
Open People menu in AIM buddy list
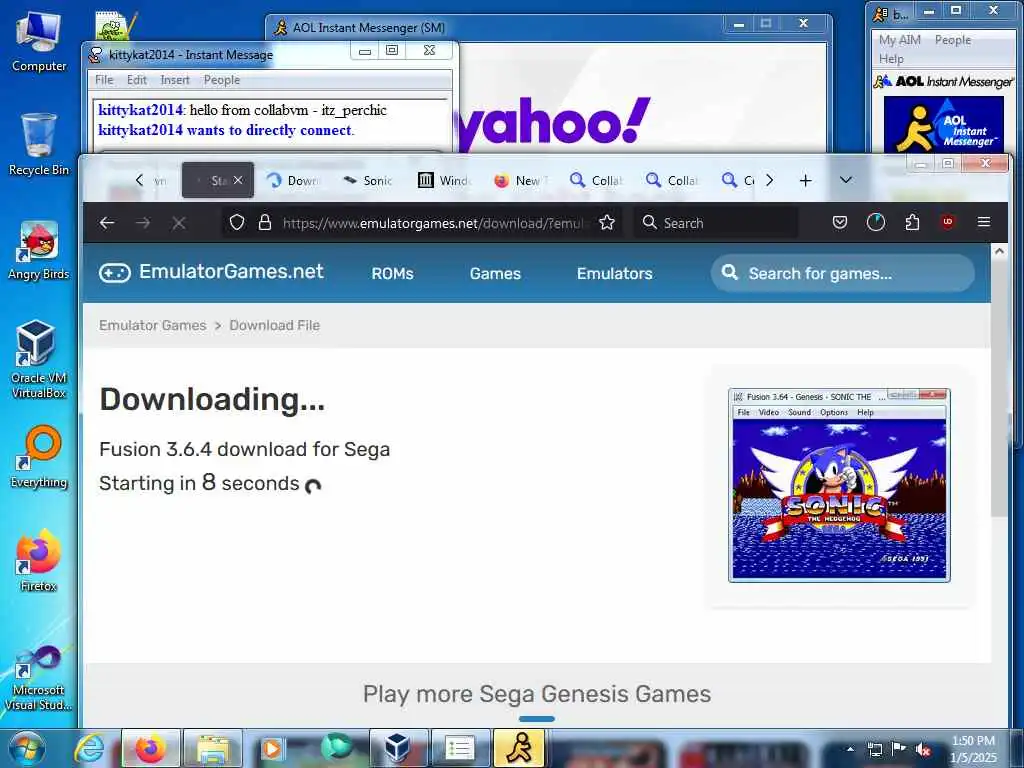pyautogui.click(x=953, y=40)
